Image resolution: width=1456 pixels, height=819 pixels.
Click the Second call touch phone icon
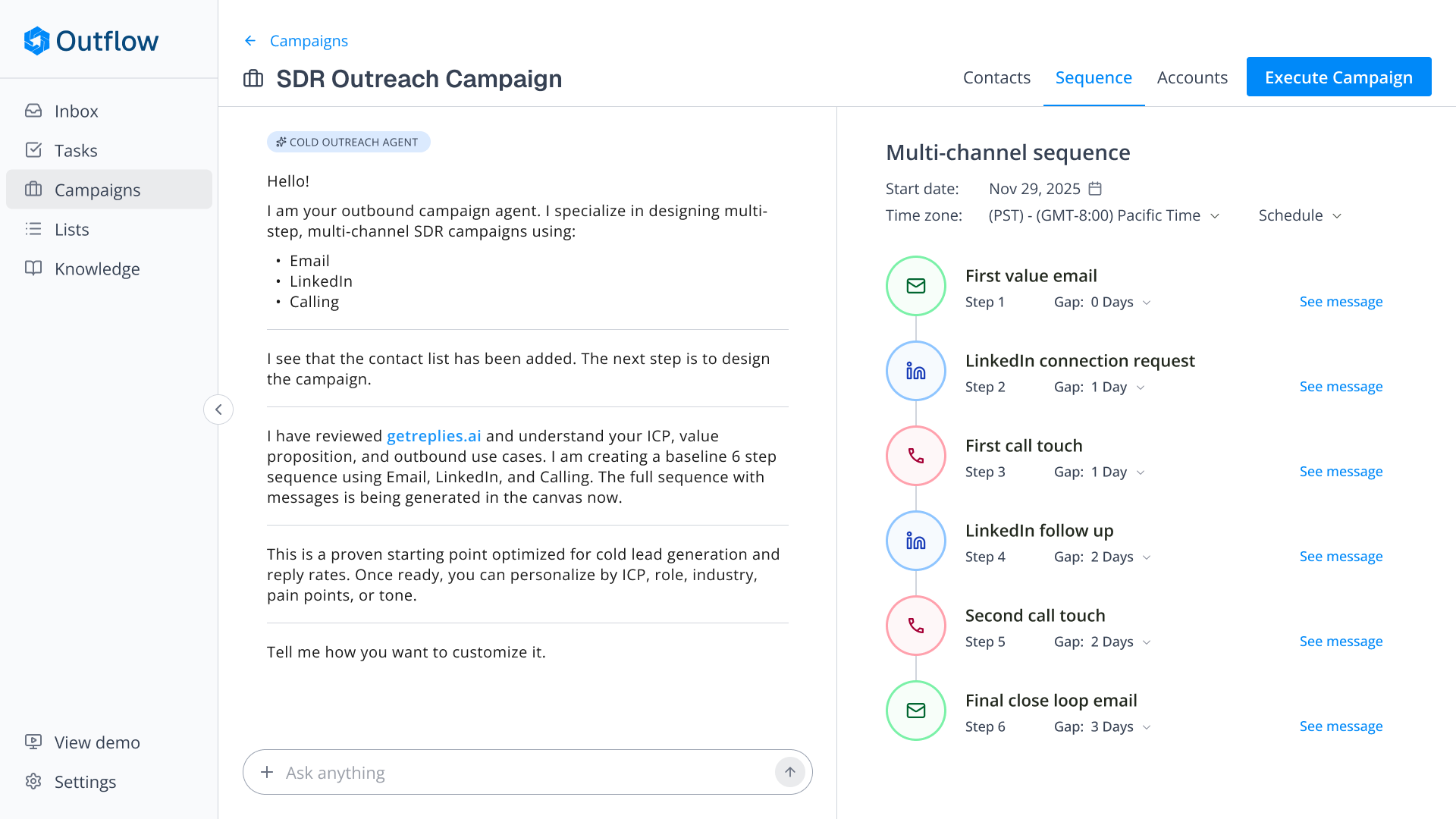[x=915, y=626]
